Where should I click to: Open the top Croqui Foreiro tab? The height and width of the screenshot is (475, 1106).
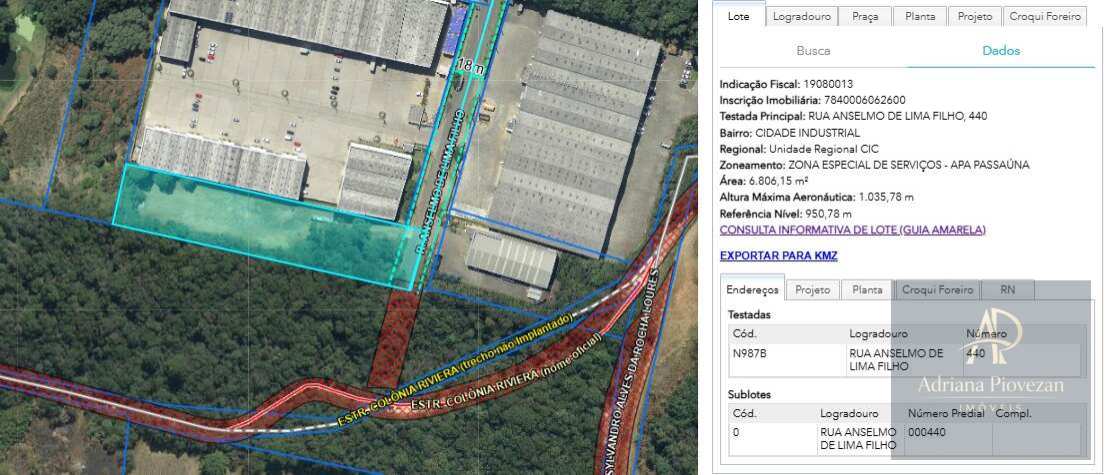1045,16
